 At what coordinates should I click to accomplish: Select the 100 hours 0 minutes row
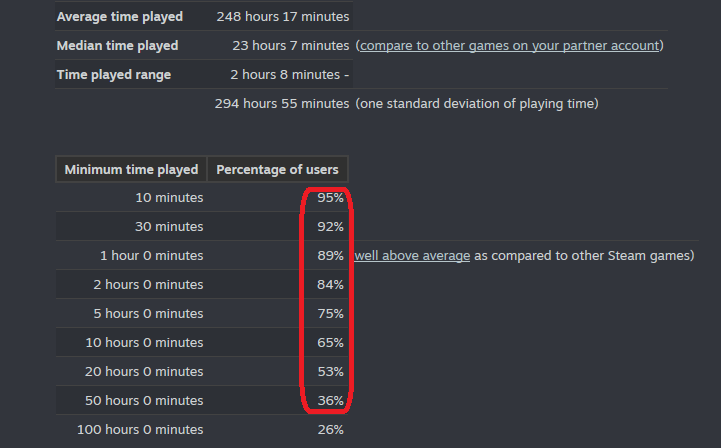click(x=140, y=430)
